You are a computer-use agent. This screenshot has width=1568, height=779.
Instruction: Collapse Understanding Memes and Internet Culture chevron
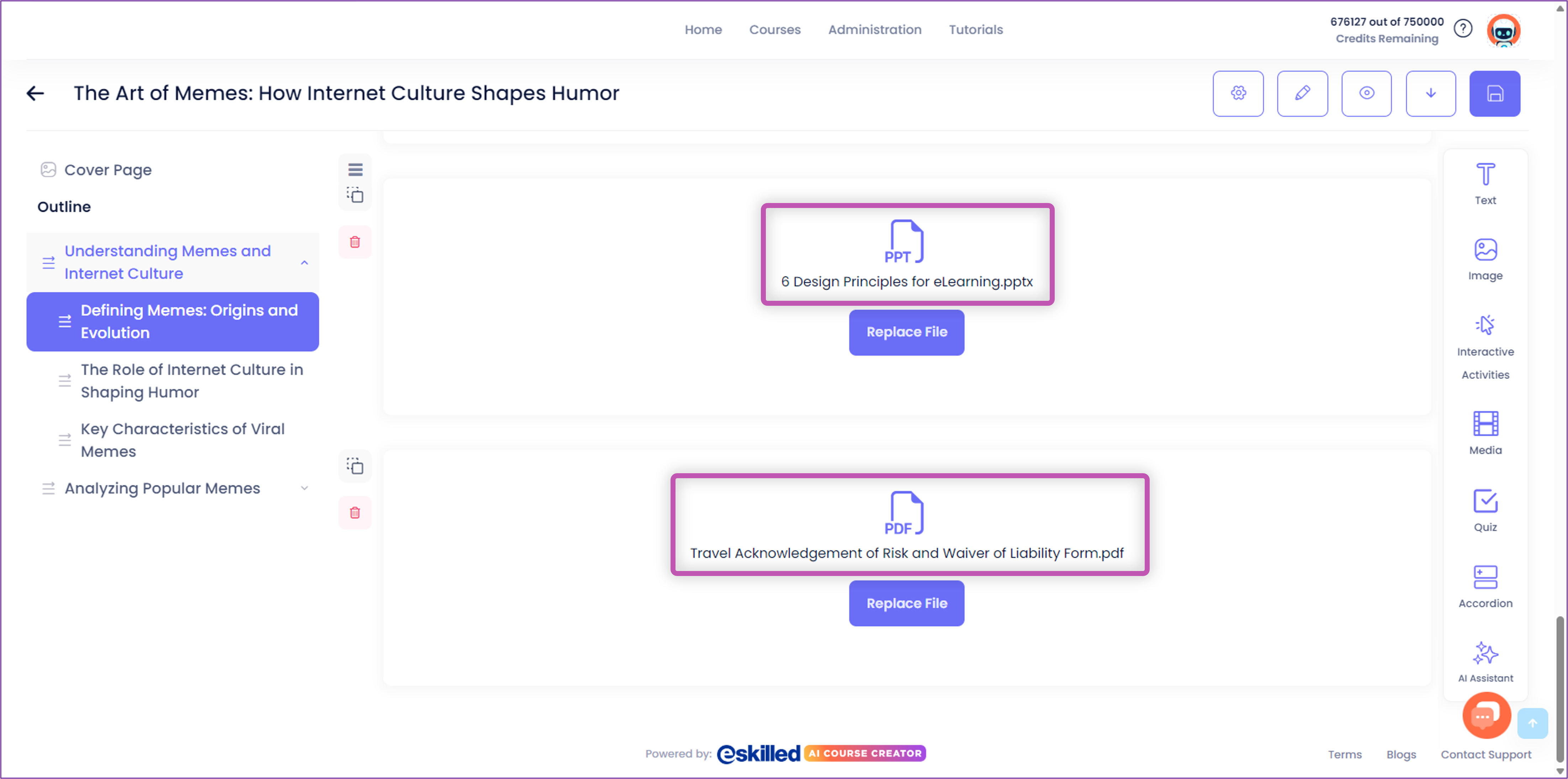click(304, 262)
